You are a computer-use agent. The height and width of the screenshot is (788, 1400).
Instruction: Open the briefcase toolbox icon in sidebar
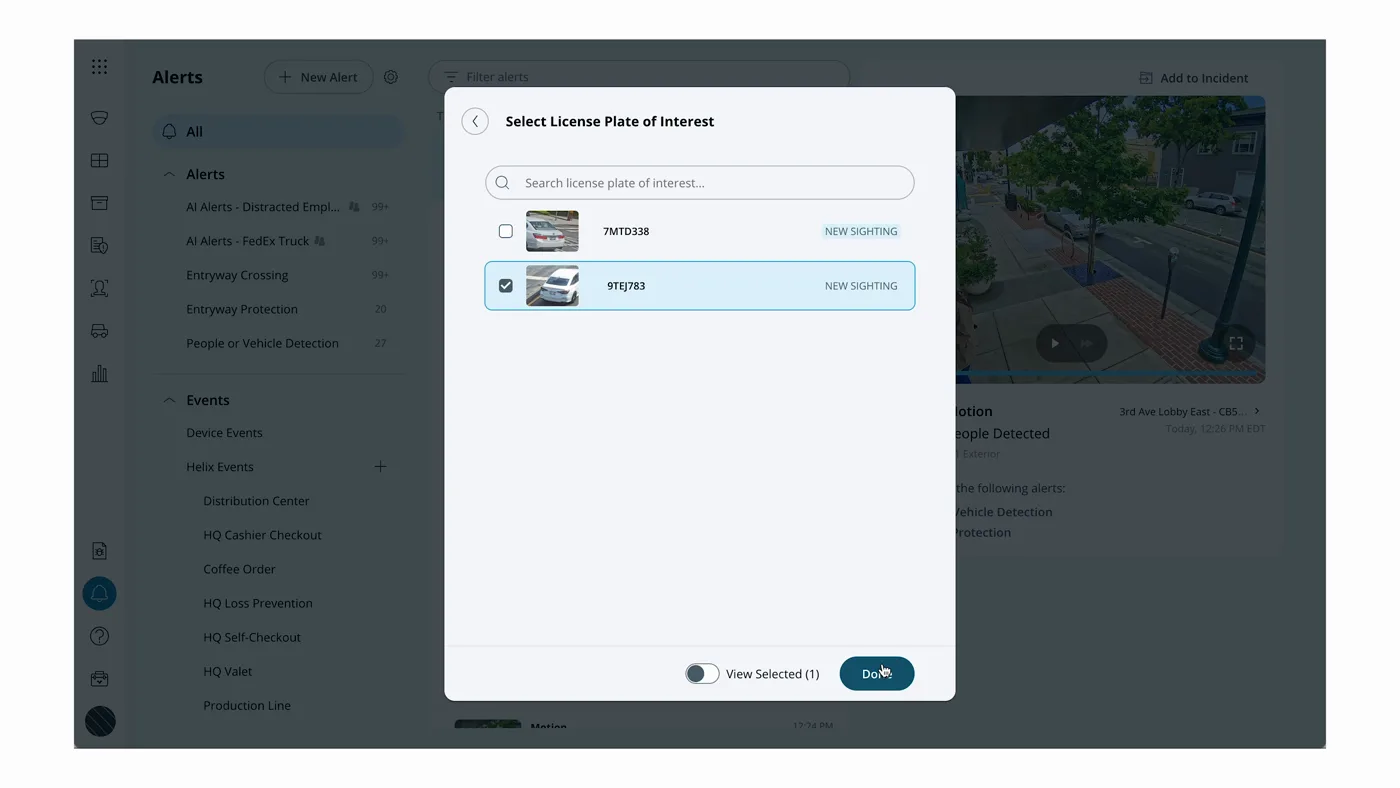tap(99, 679)
